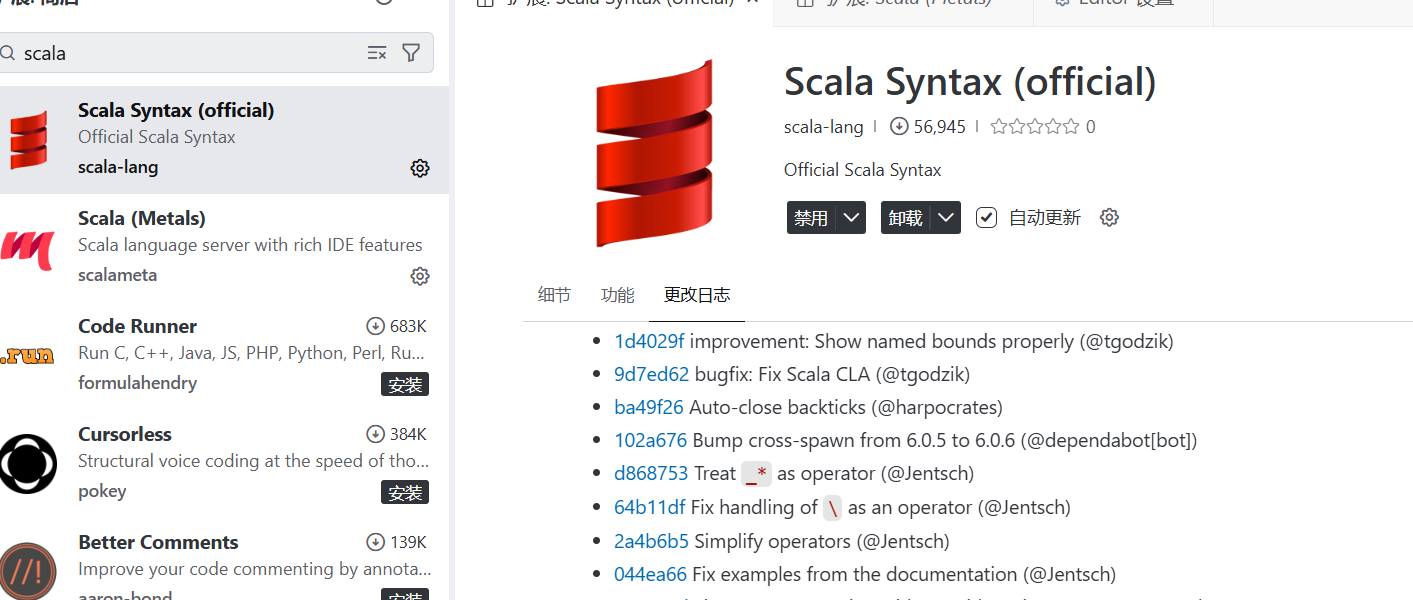Open manage gear for Scala Syntax in list

(x=420, y=168)
